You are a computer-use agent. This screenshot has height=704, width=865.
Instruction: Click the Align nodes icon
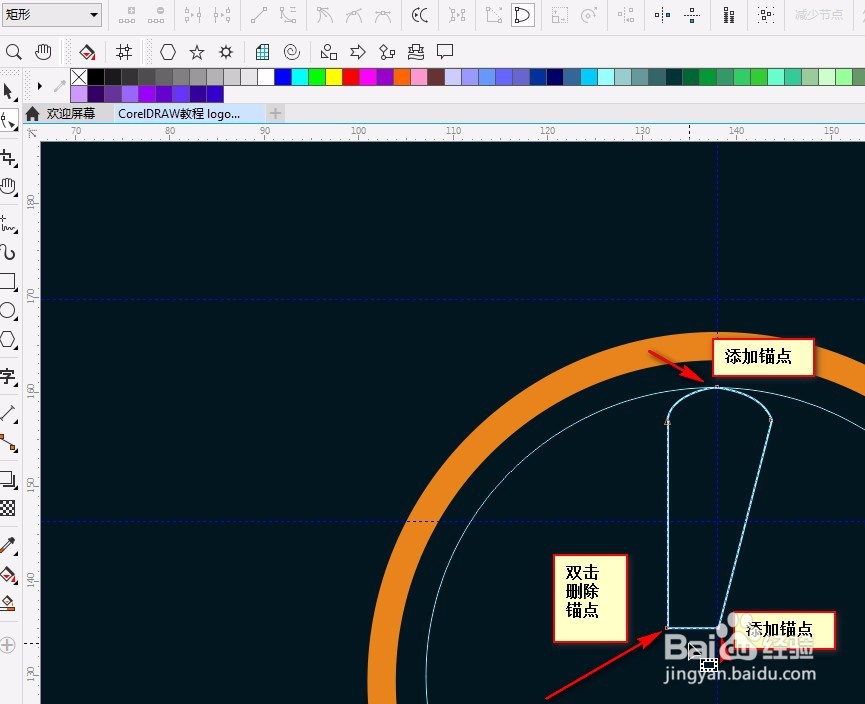[x=626, y=15]
